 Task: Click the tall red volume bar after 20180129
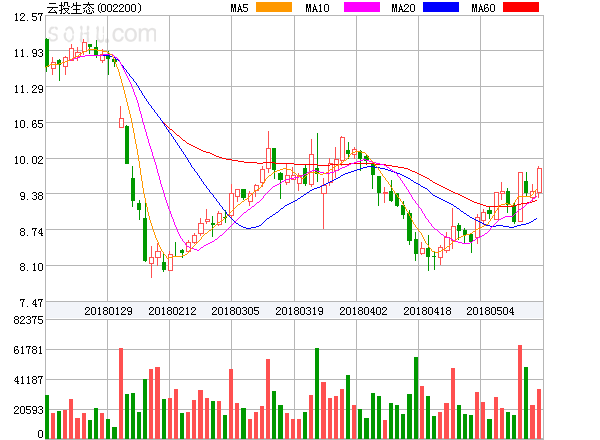(121, 393)
